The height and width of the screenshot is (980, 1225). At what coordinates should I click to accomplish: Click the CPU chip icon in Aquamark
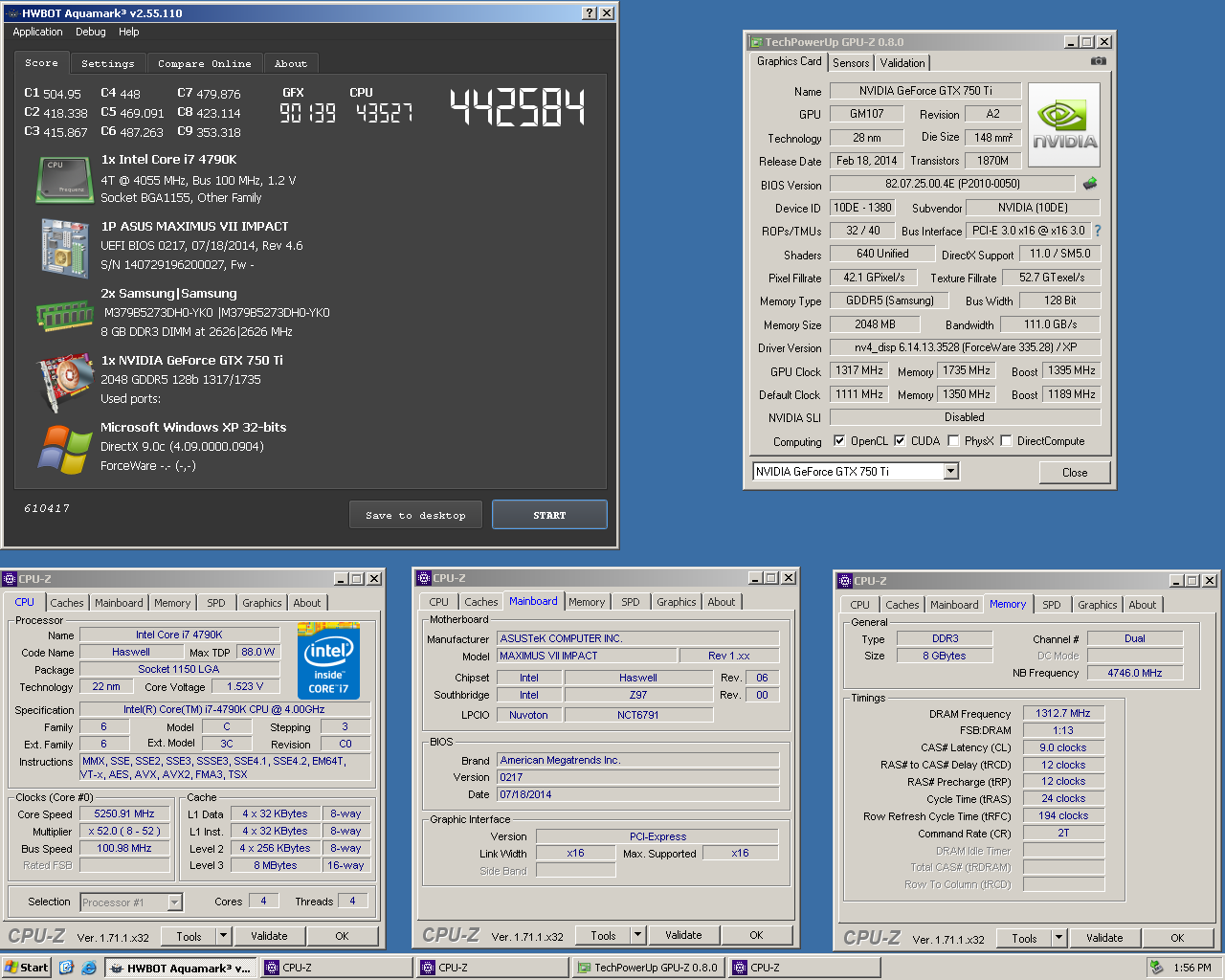click(63, 179)
